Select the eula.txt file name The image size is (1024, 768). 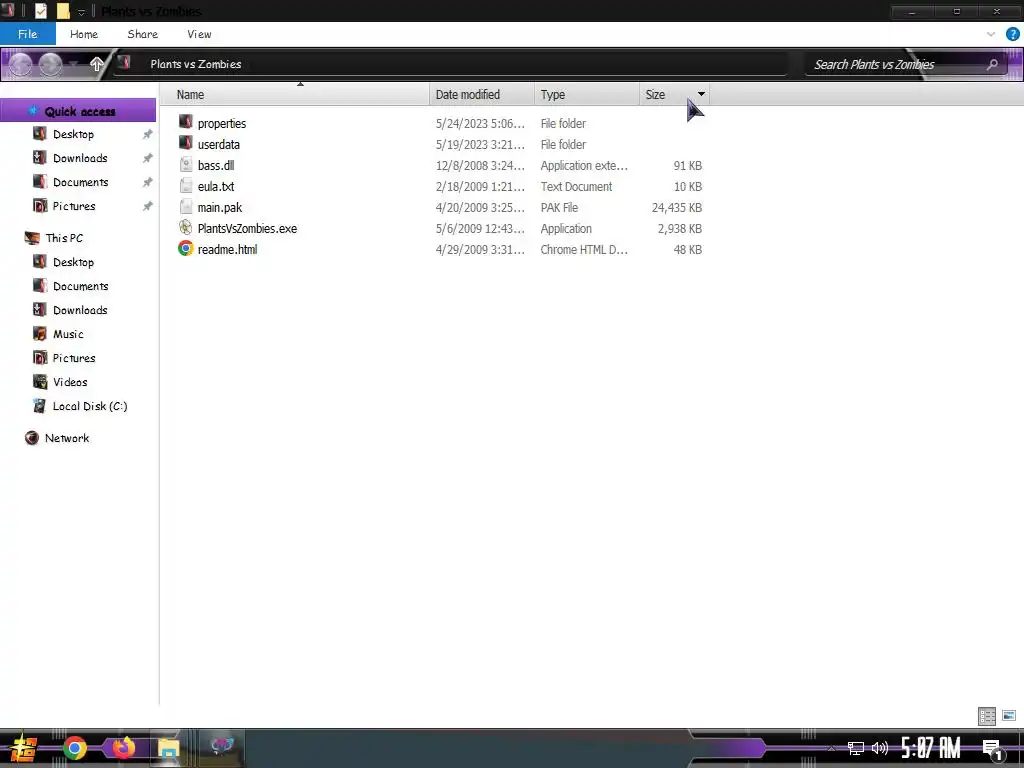pyautogui.click(x=216, y=186)
